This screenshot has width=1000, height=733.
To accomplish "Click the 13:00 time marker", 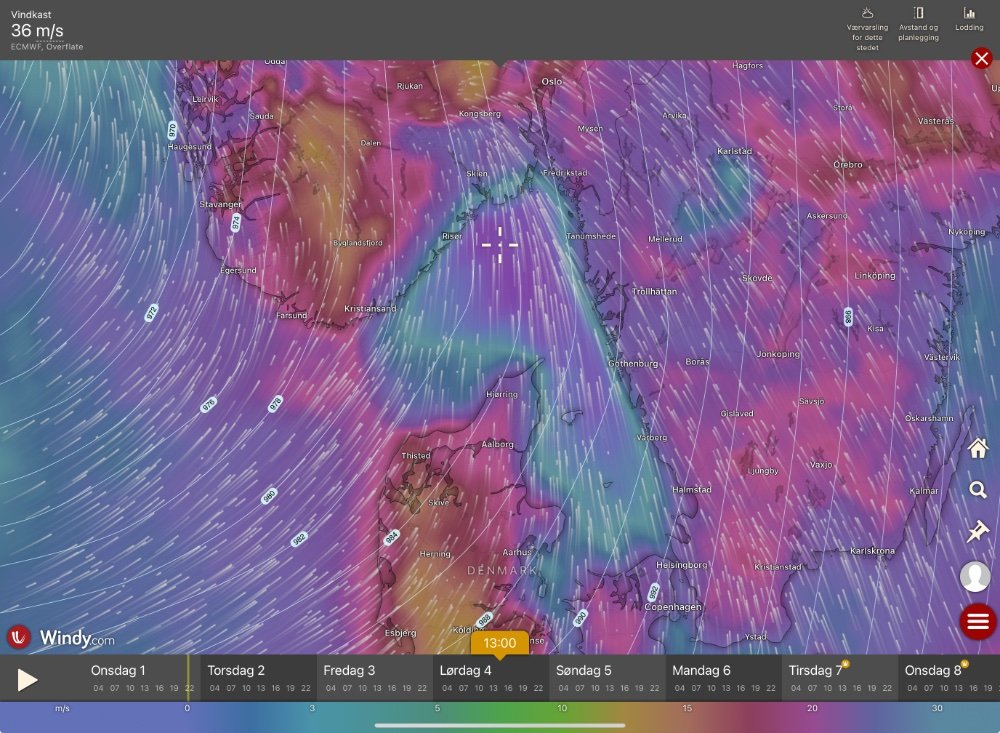I will click(499, 643).
